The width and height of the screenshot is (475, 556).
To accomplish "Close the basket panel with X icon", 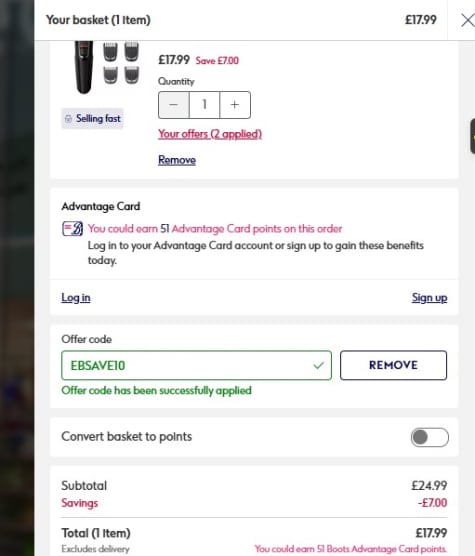I will (x=468, y=20).
